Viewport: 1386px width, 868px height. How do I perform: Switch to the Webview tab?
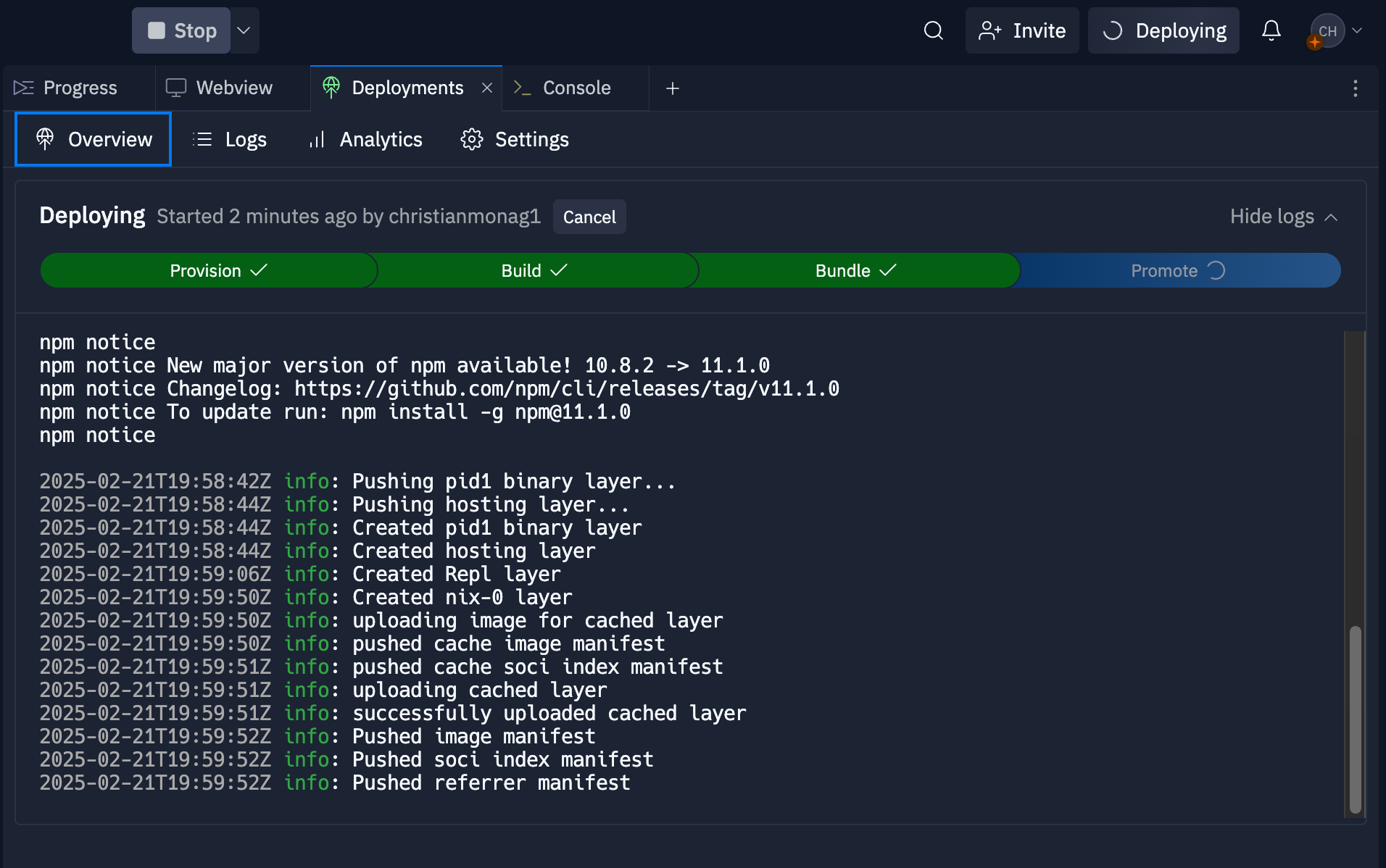(232, 88)
